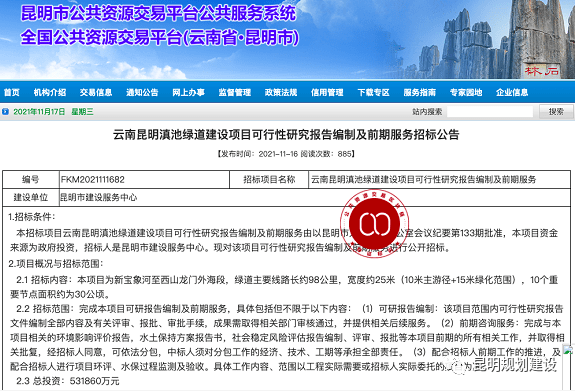Click the 站内搜索 search input field

tap(490, 112)
